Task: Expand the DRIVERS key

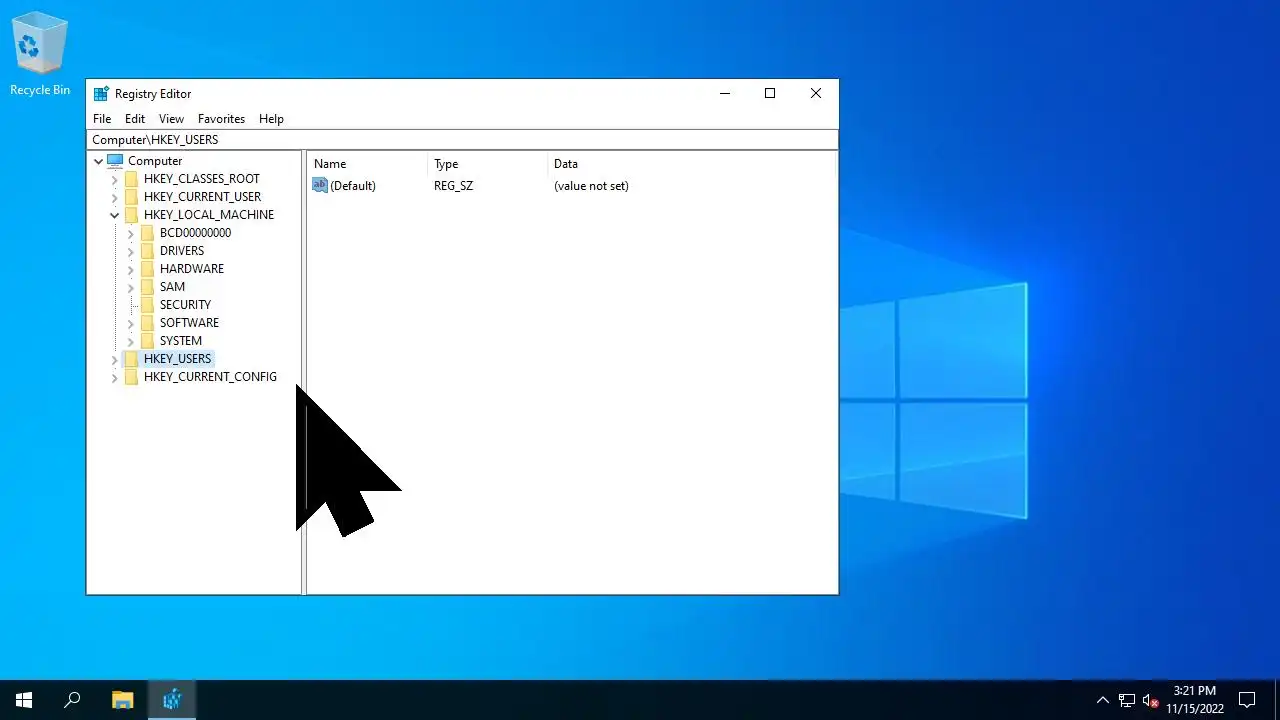Action: pos(130,251)
